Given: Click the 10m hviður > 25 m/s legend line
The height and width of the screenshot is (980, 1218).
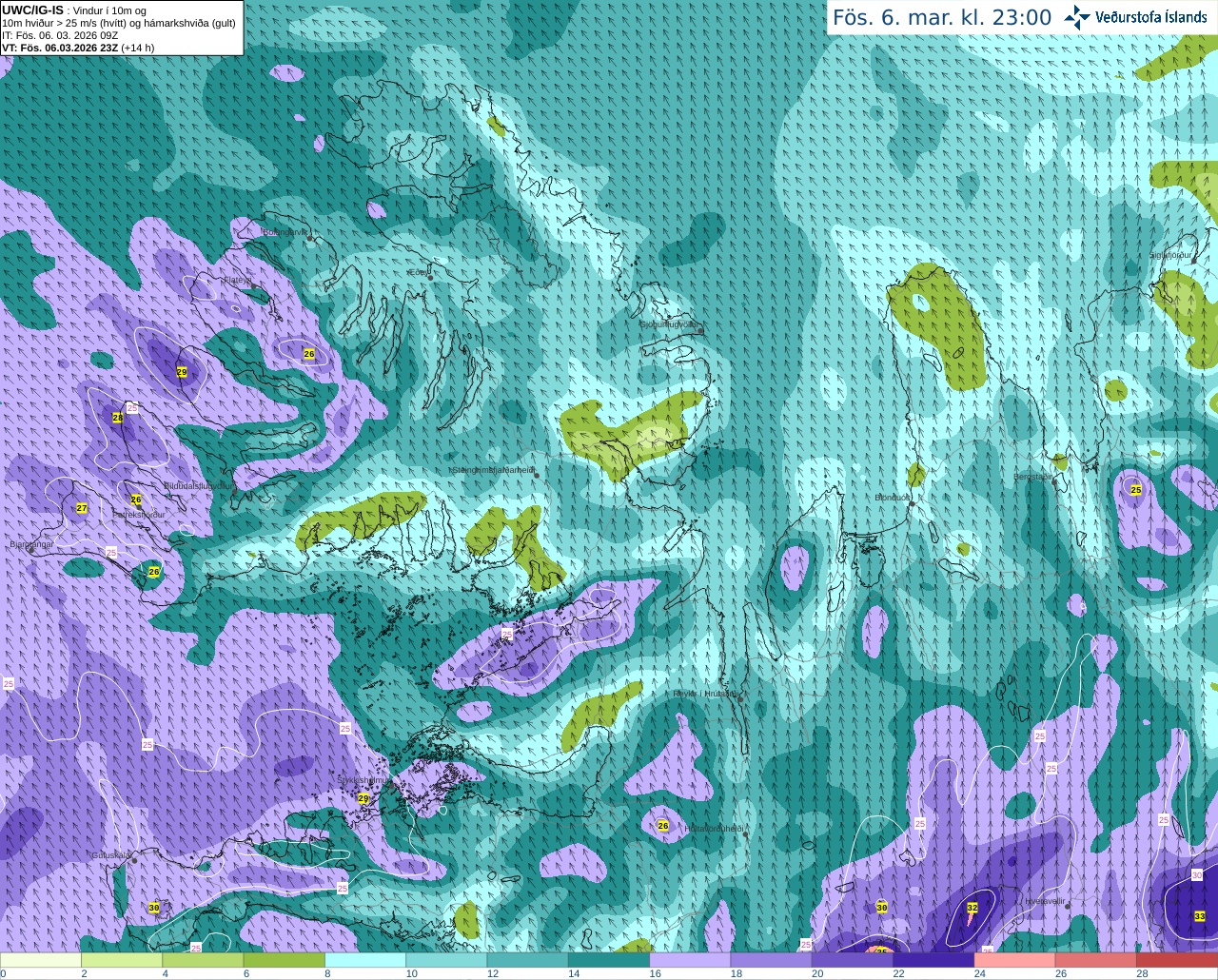Looking at the screenshot, I should 119,23.
